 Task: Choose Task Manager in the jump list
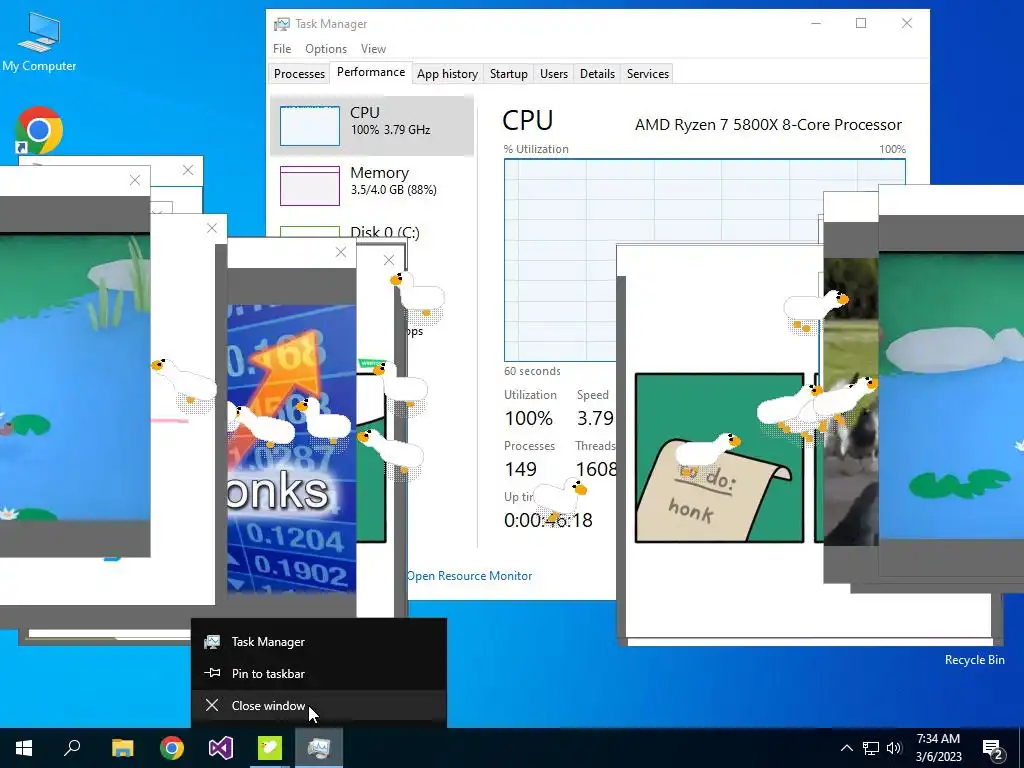pos(319,642)
